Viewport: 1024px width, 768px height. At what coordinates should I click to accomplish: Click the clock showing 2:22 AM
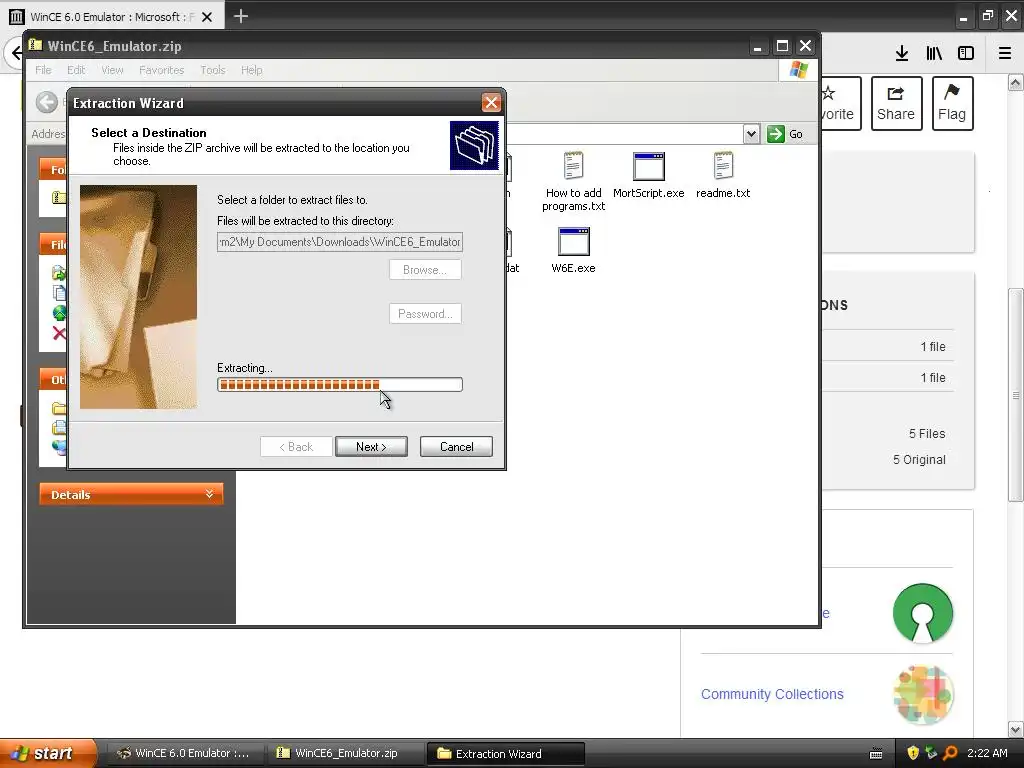[x=987, y=753]
